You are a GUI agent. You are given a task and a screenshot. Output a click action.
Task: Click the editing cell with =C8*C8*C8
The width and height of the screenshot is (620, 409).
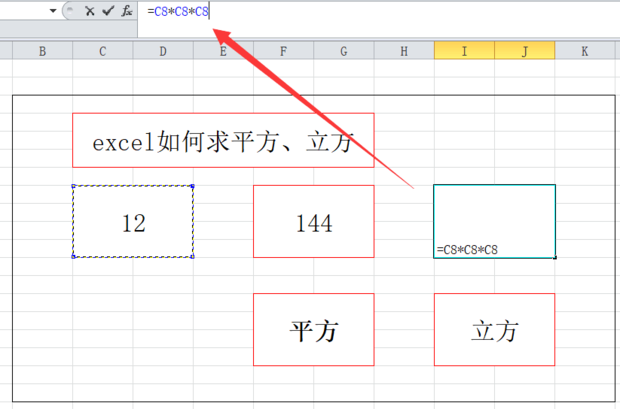pyautogui.click(x=495, y=222)
